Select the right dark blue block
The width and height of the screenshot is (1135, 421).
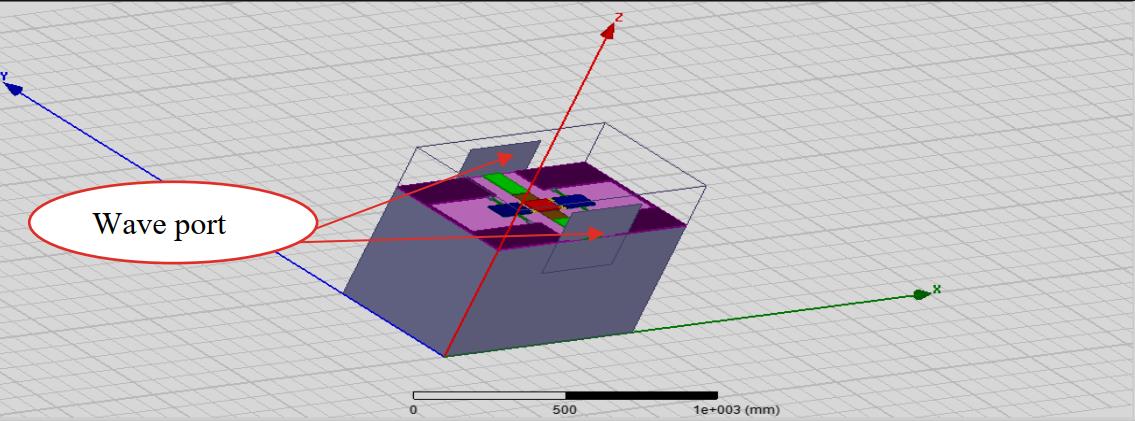point(574,200)
